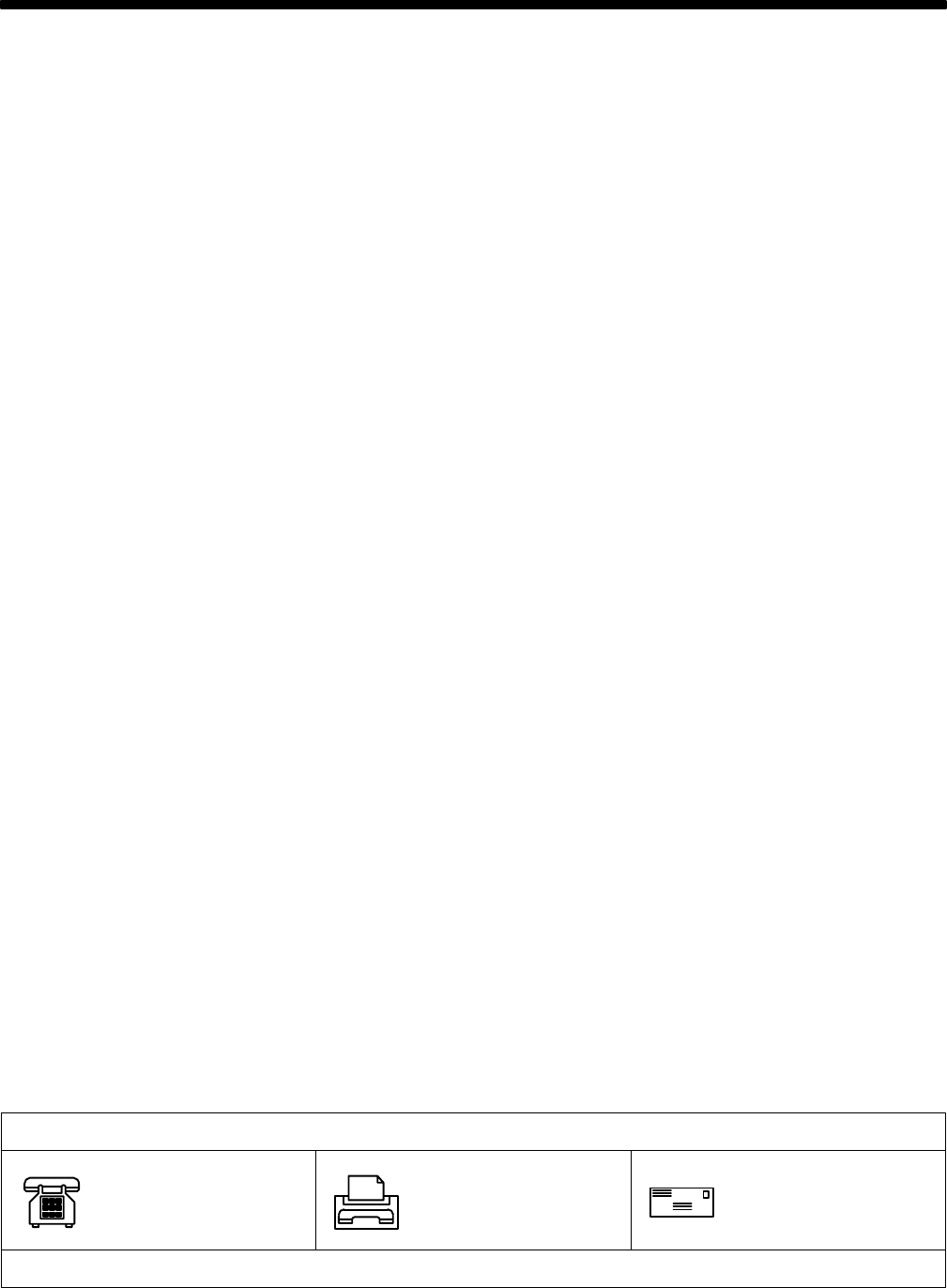Click the thick black bar at page top
The image size is (947, 1288).
click(x=473, y=6)
